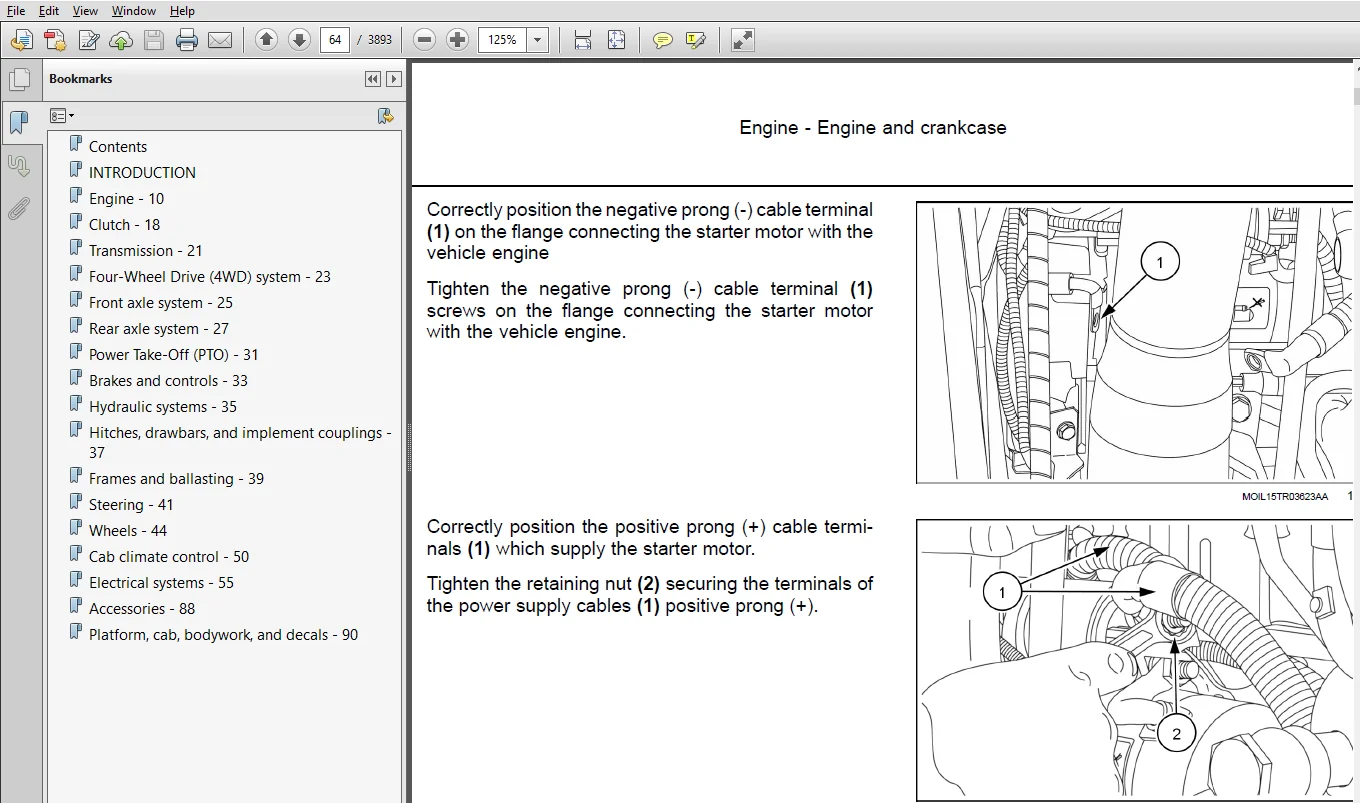Click the double-arrow in Bookmarks header
This screenshot has height=803, width=1360.
373,79
